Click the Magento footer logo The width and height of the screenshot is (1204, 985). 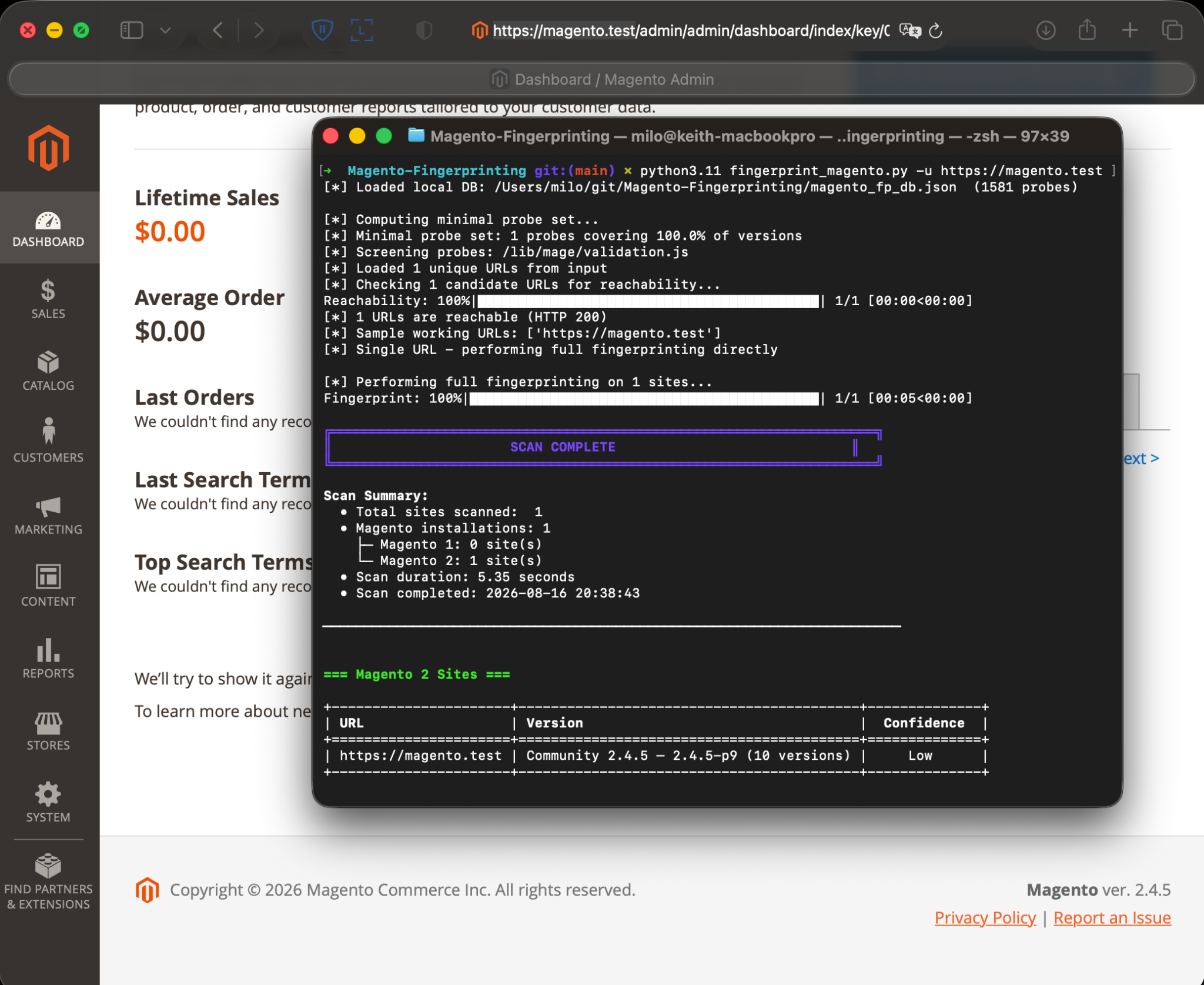coord(147,890)
